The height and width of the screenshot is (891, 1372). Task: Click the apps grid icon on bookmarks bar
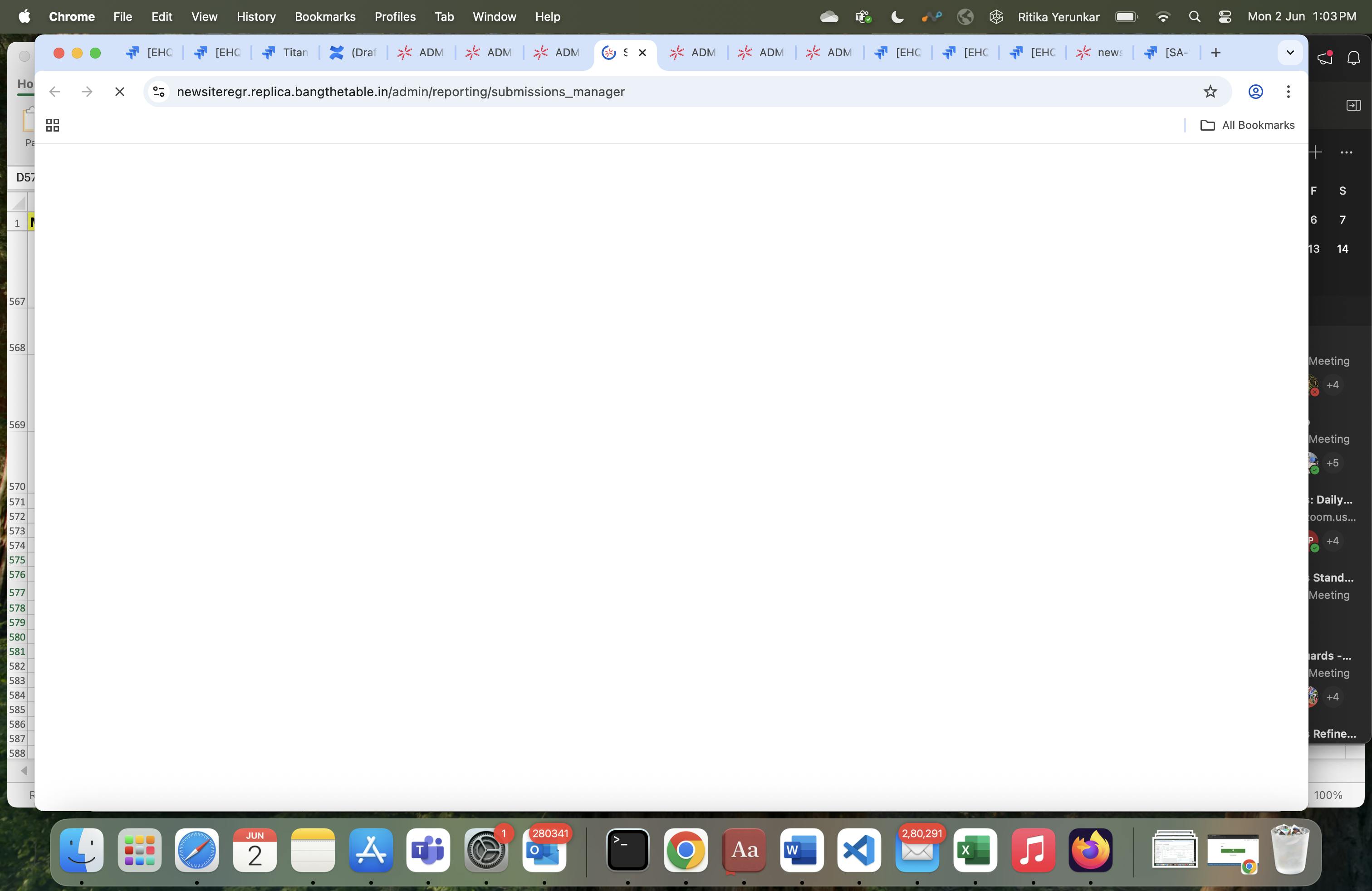[53, 124]
